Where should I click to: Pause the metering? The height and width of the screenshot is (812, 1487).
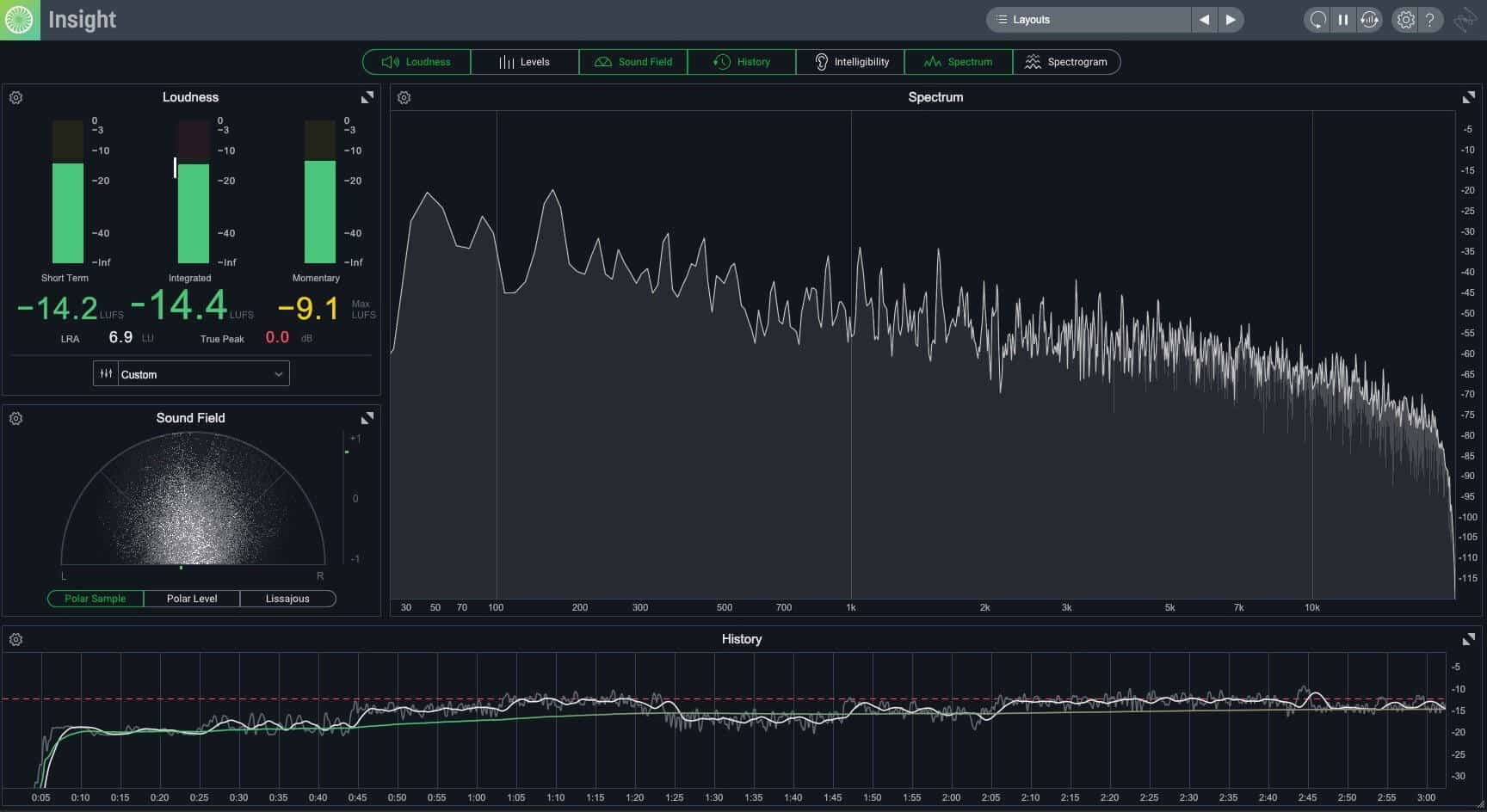click(x=1343, y=20)
